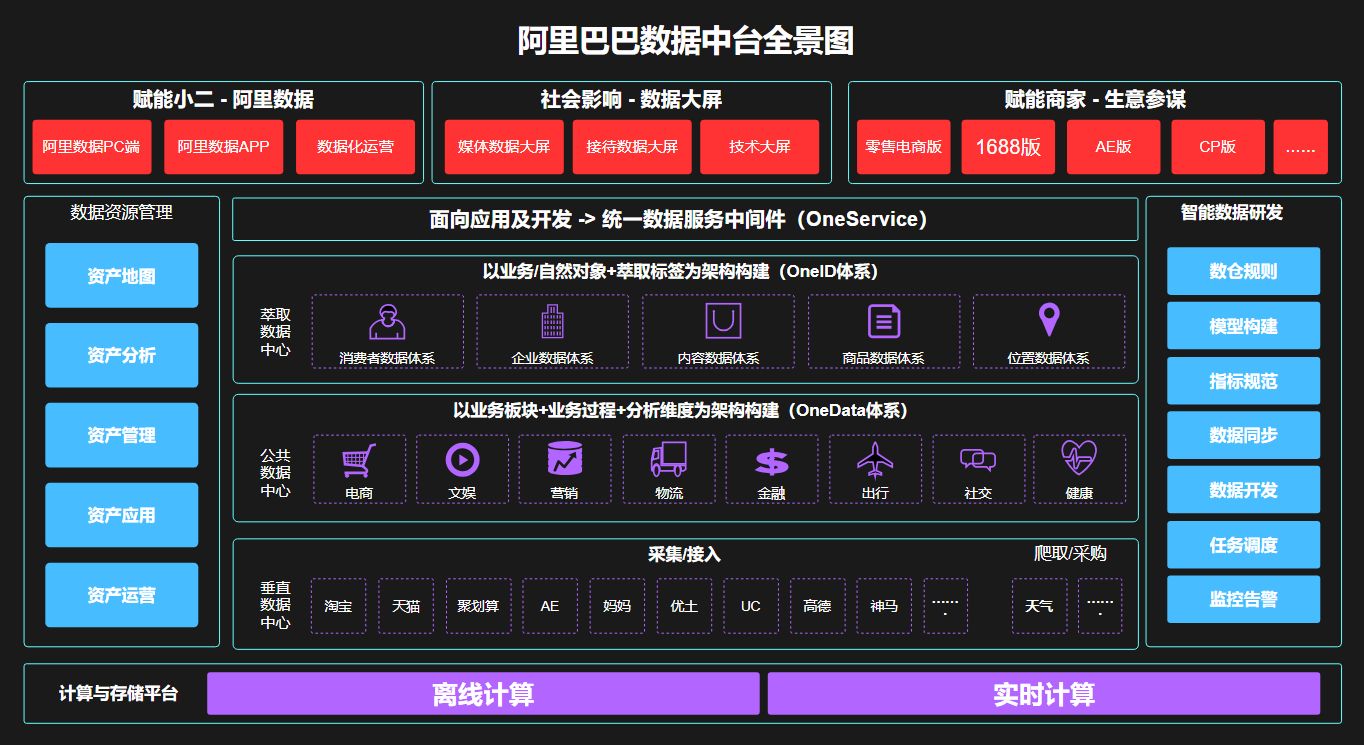1364x745 pixels.
Task: Open 资产分析 blue block
Action: tap(122, 355)
